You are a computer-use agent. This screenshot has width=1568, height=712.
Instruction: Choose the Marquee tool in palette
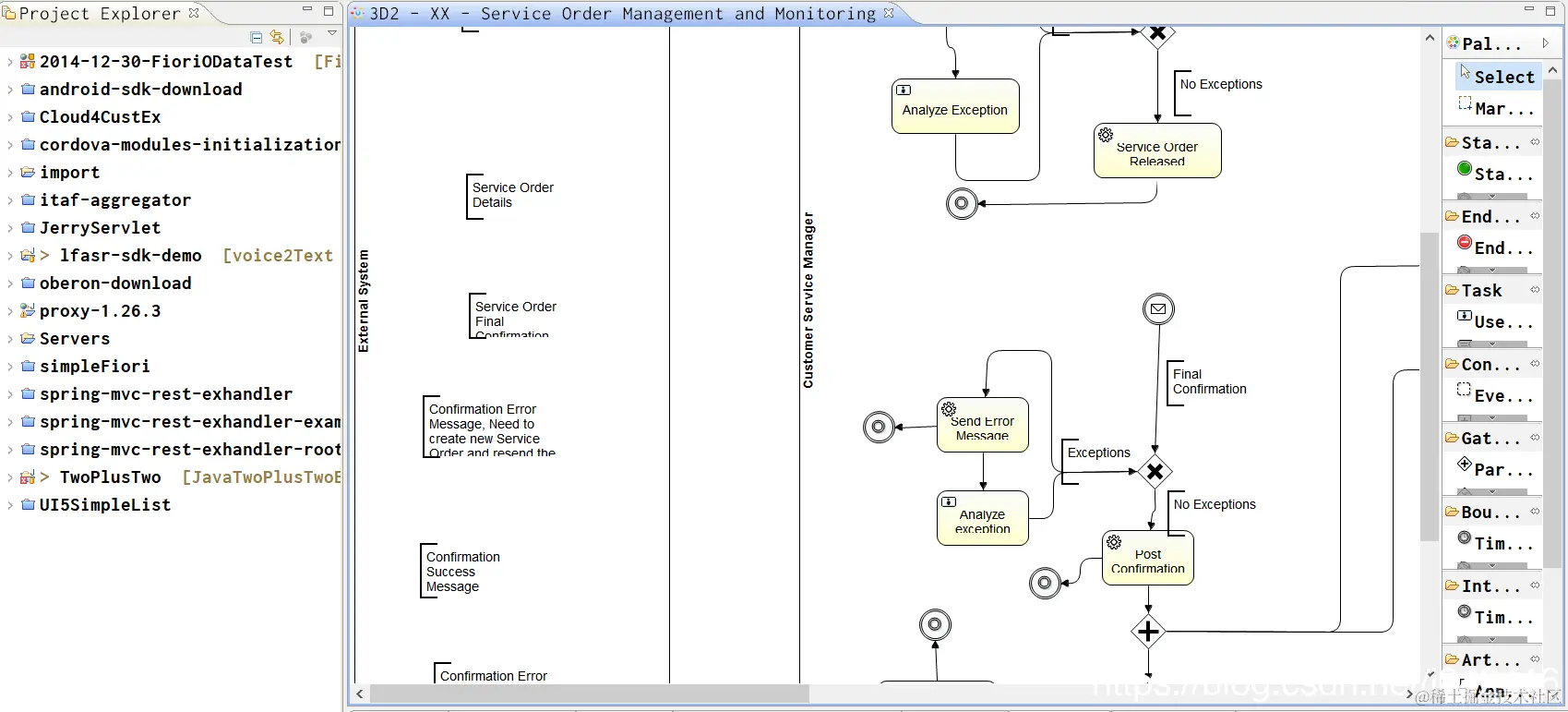[x=1497, y=108]
